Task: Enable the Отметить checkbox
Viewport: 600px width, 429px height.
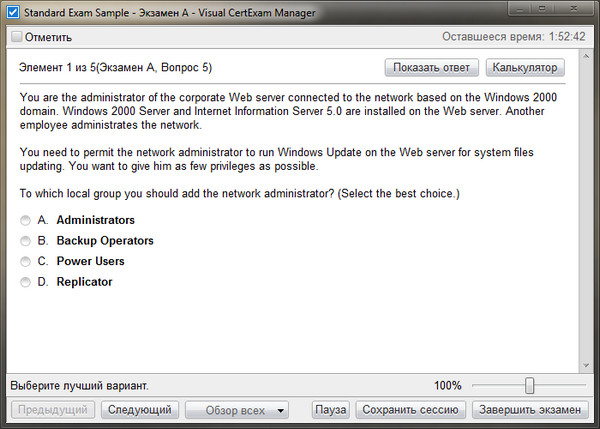Action: [x=17, y=38]
